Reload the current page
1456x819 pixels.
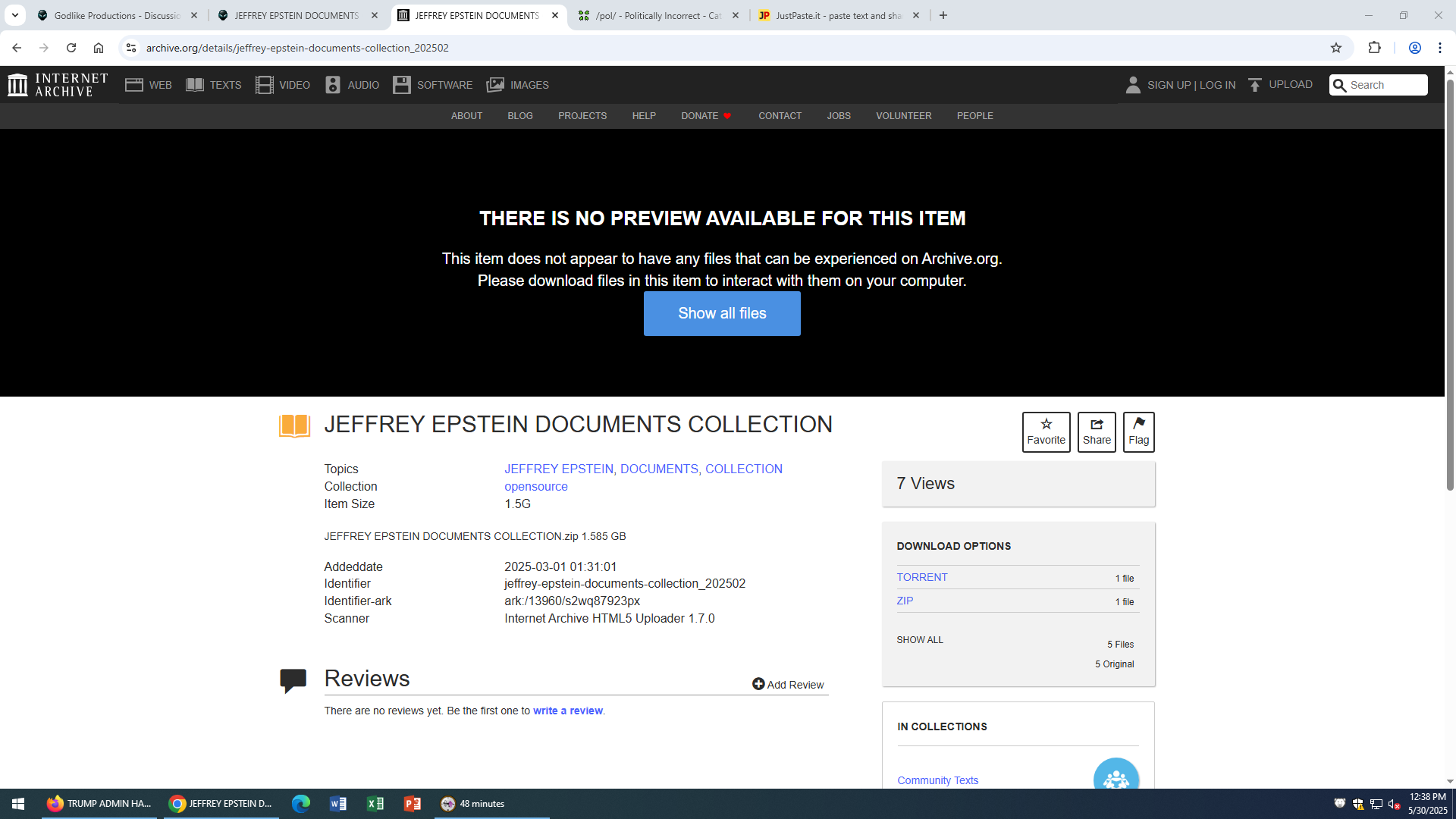pos(71,48)
